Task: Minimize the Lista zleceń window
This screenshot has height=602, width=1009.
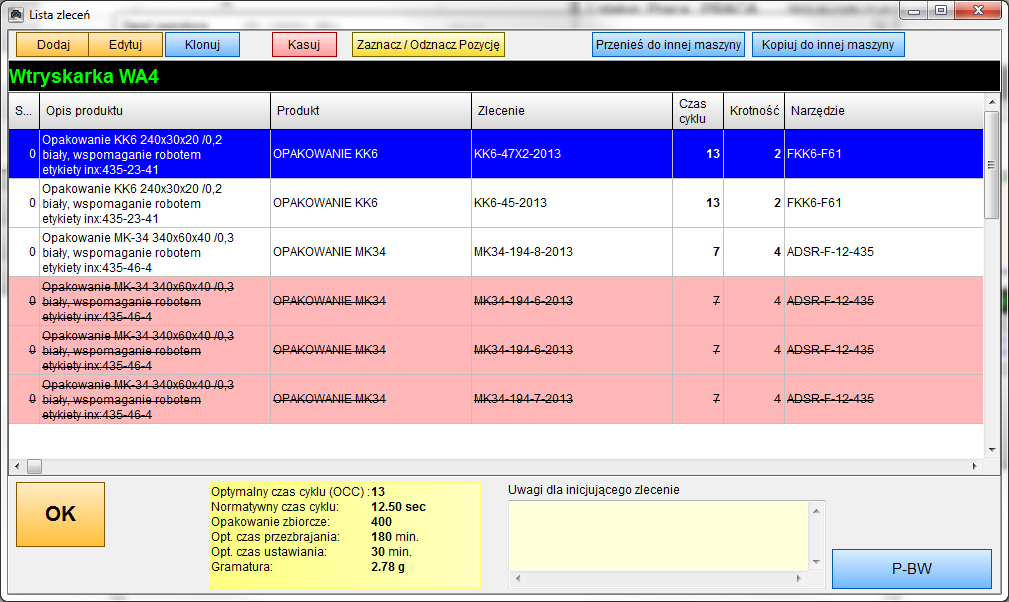Action: coord(914,11)
